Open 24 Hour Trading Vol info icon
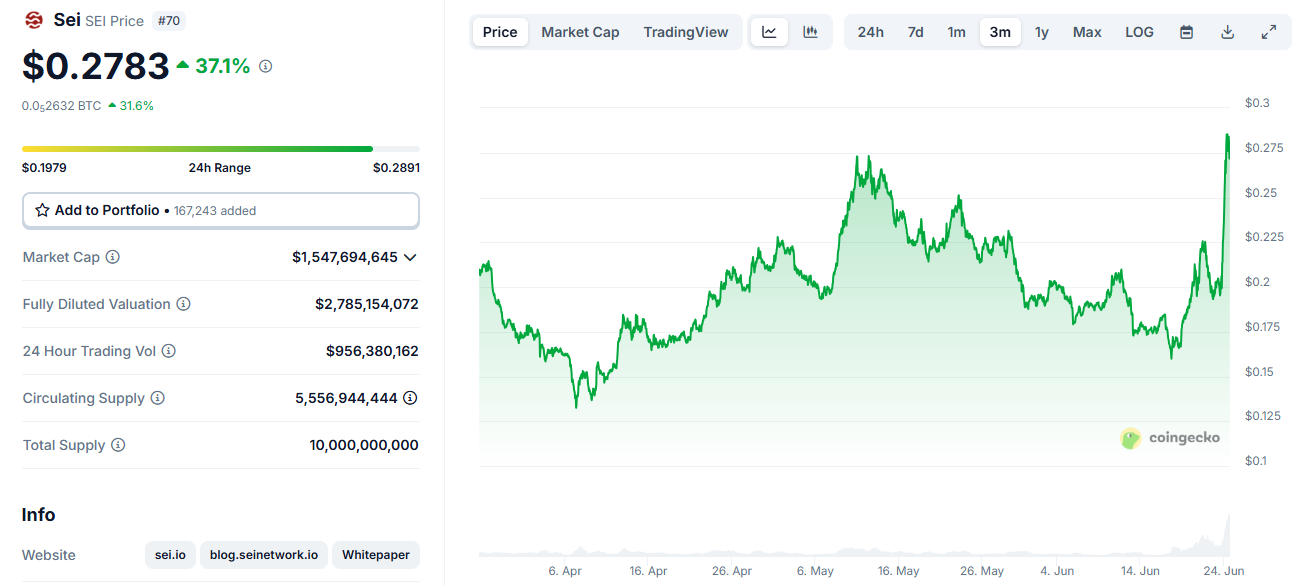The height and width of the screenshot is (586, 1303). click(169, 351)
